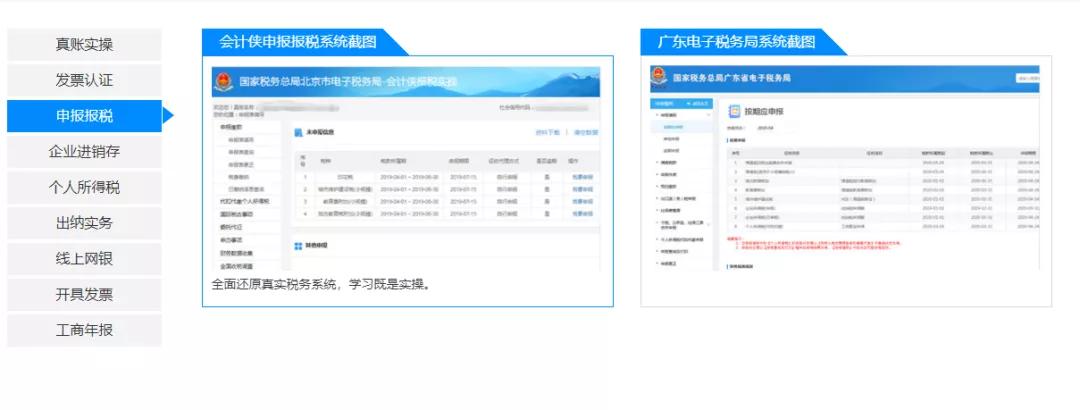Open the 开具发票 section

pos(84,295)
